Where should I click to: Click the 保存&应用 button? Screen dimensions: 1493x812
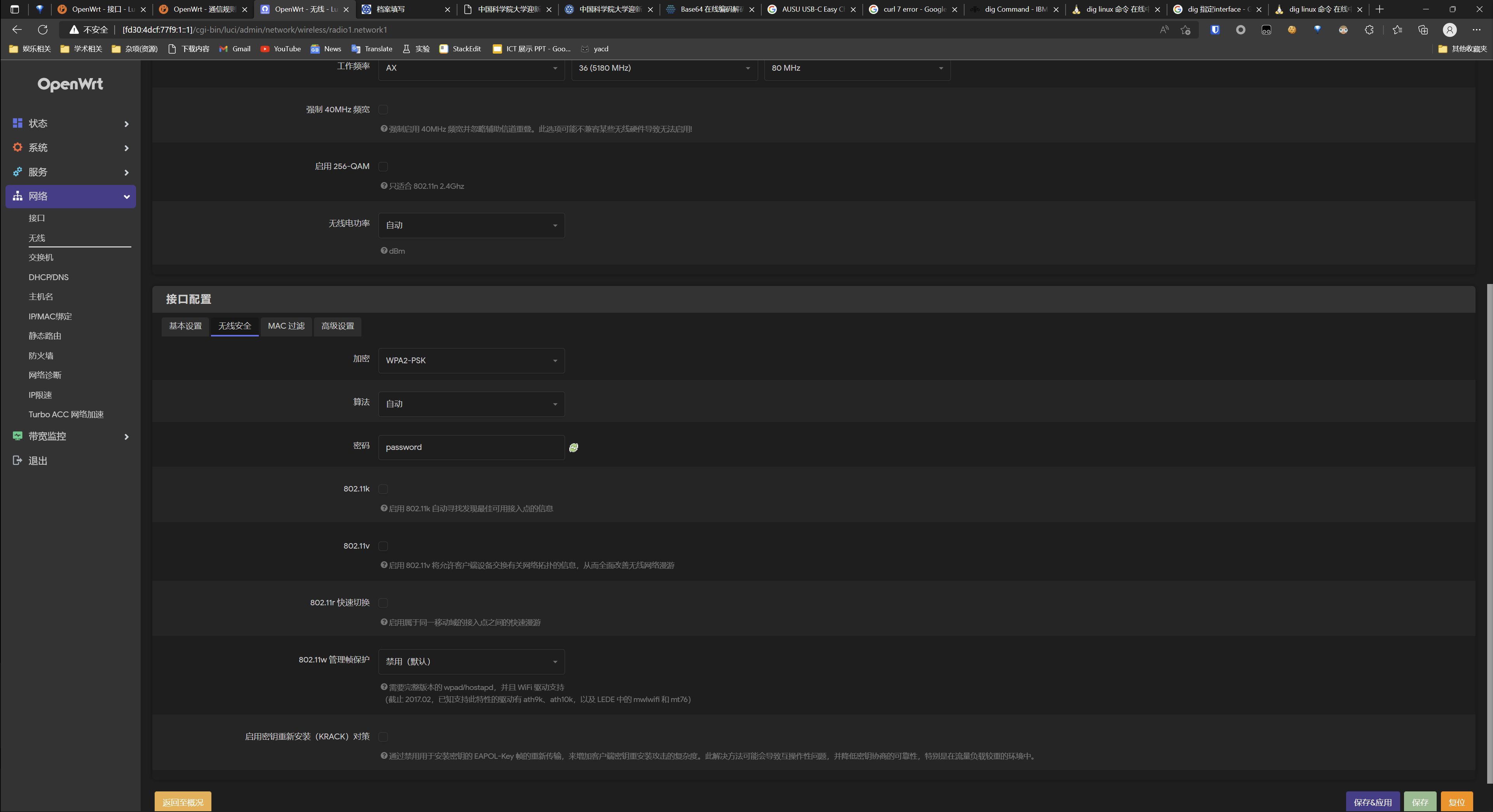(x=1372, y=802)
